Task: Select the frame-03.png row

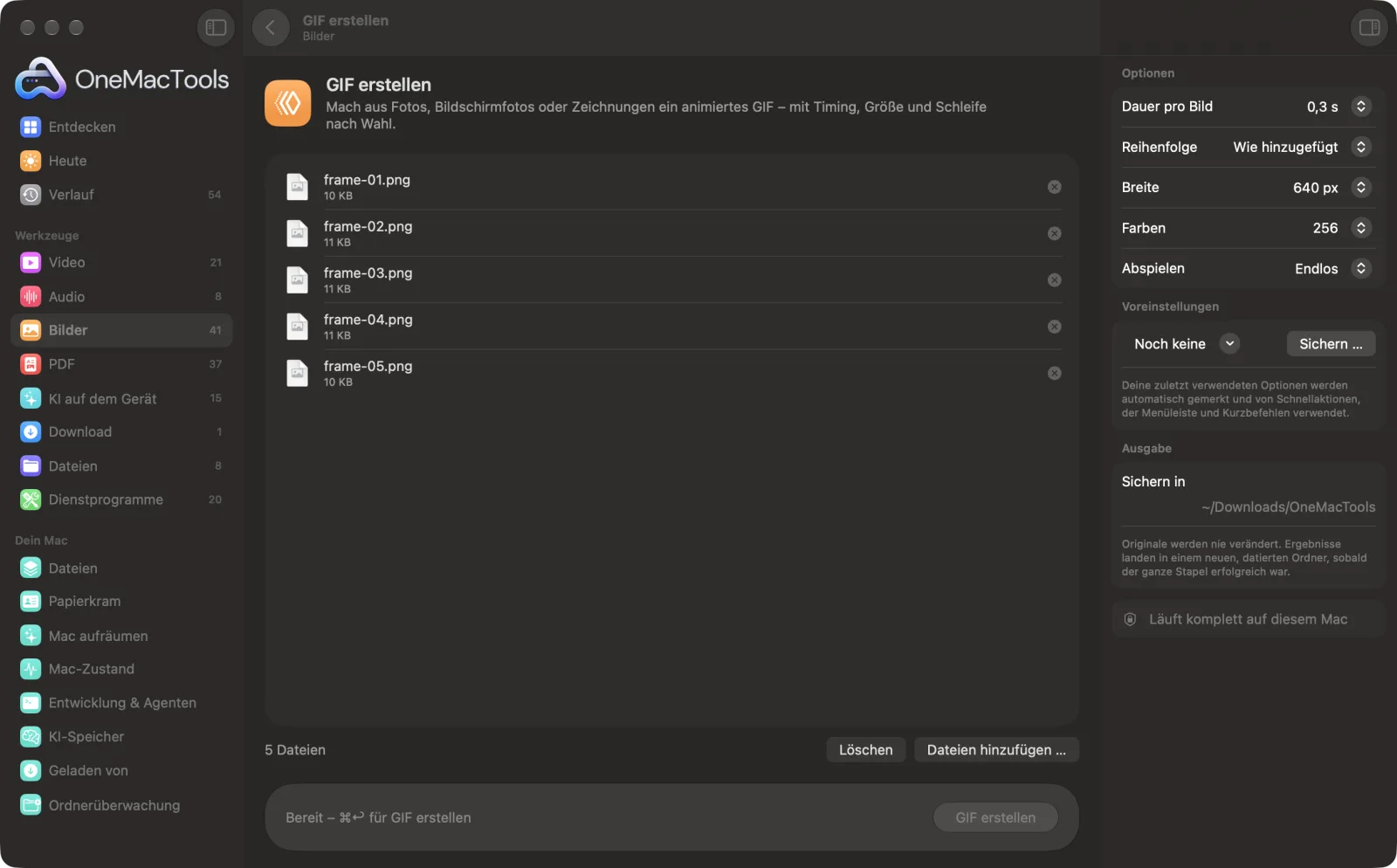Action: (x=672, y=280)
